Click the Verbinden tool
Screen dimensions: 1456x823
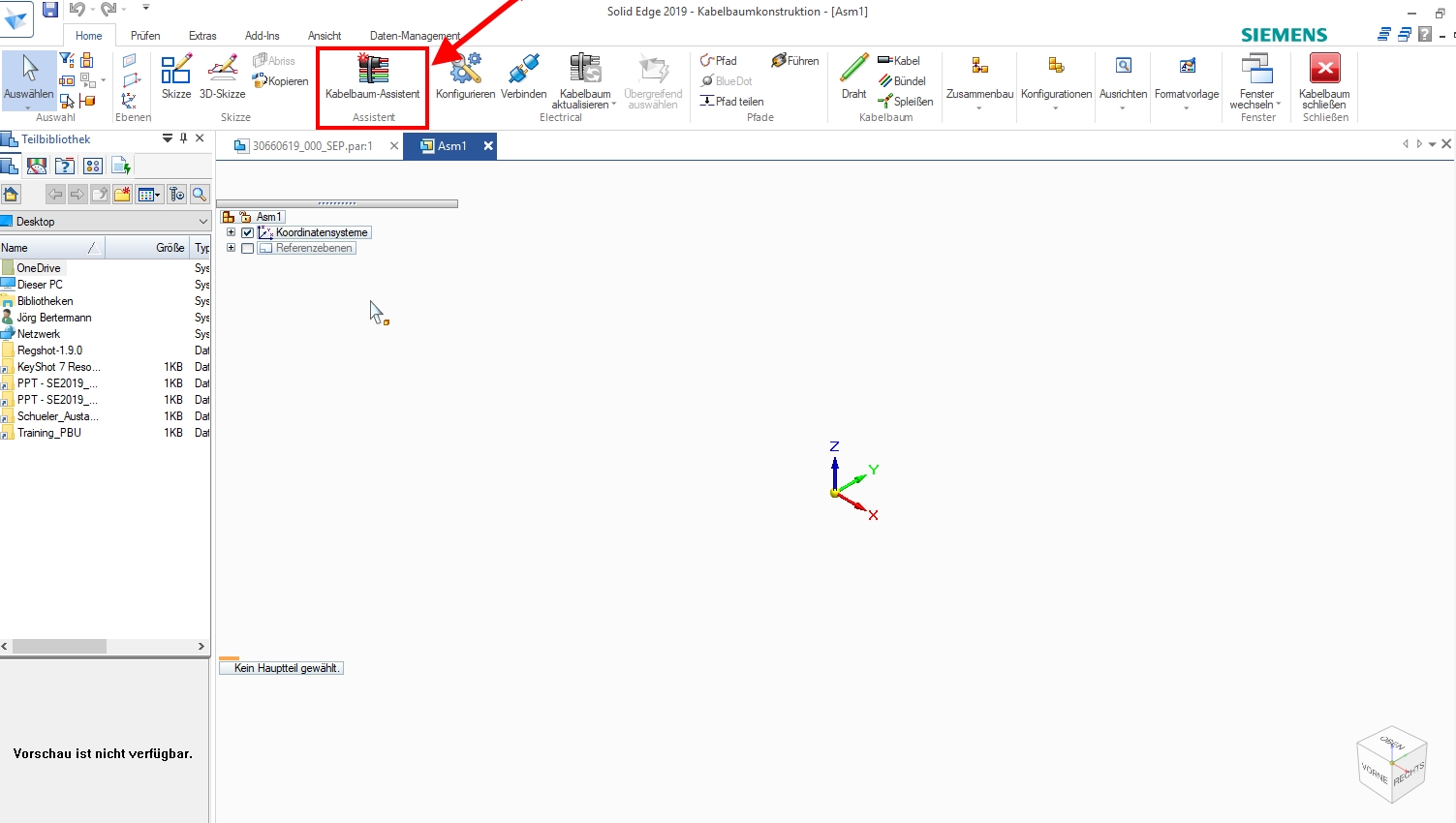523,77
